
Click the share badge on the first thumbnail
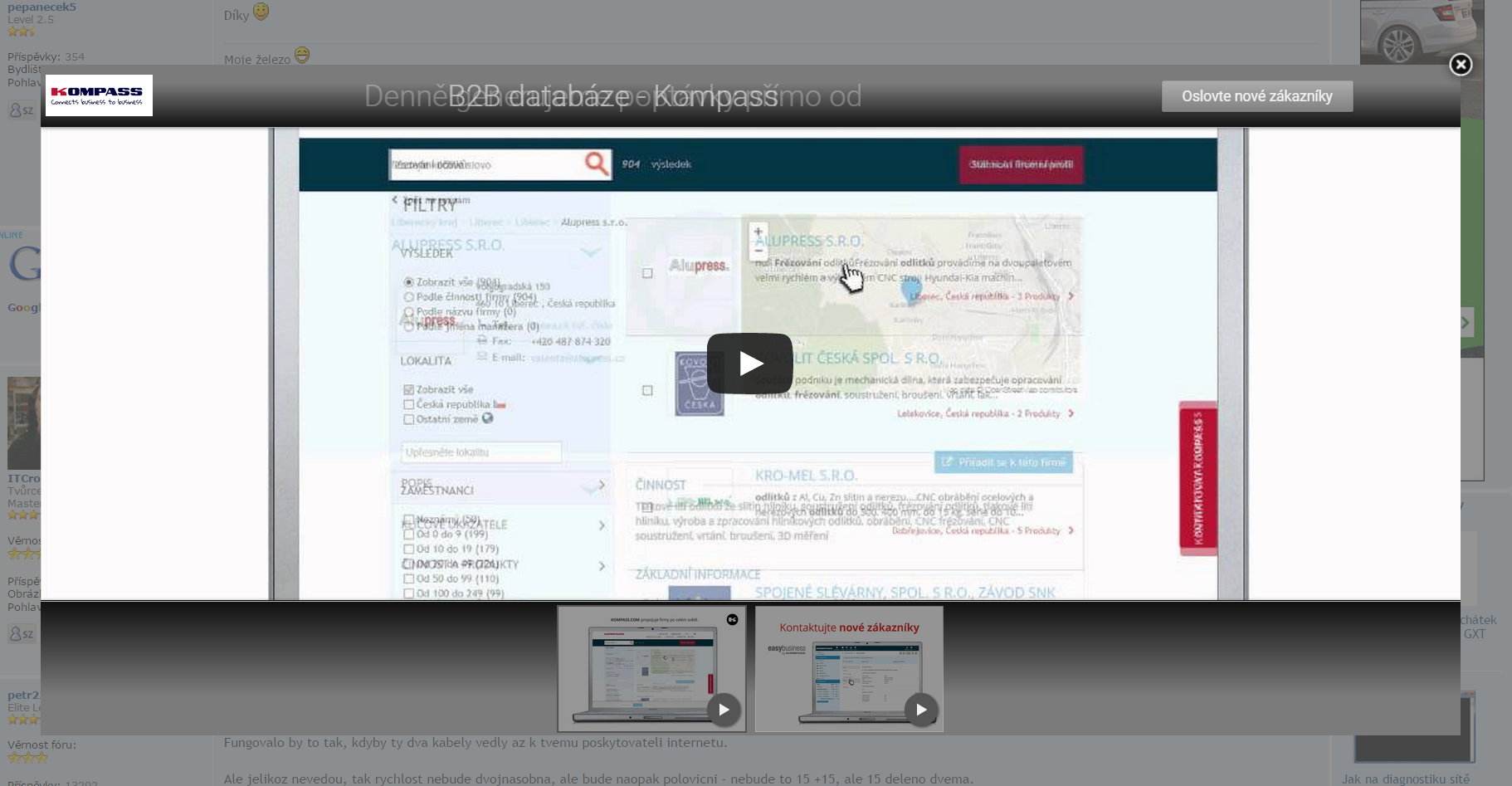[x=732, y=619]
